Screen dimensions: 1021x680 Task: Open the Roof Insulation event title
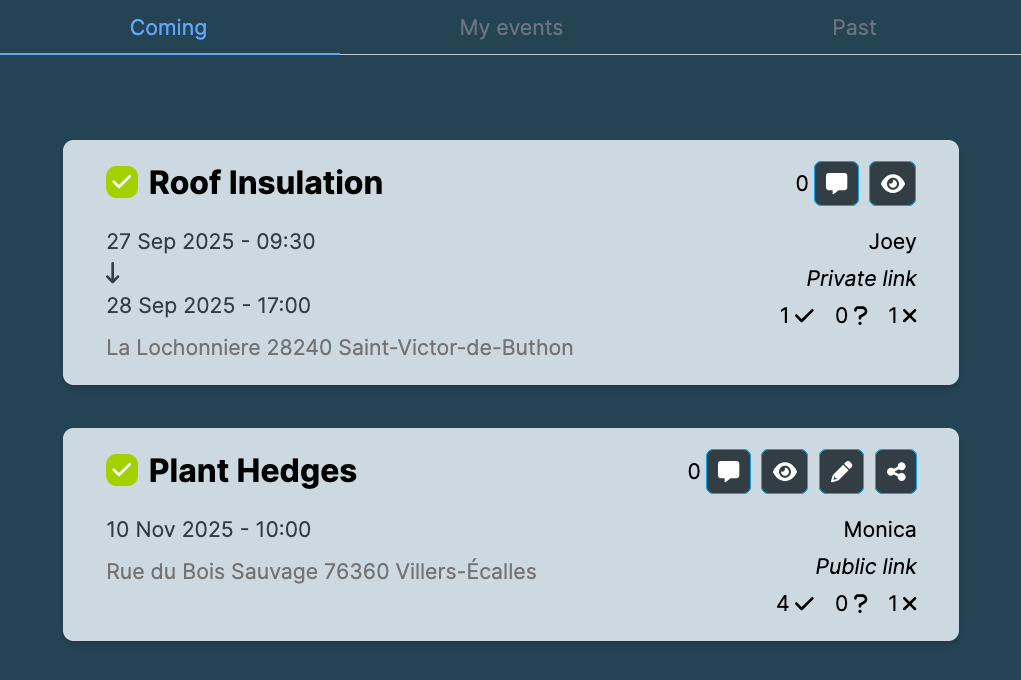coord(266,182)
